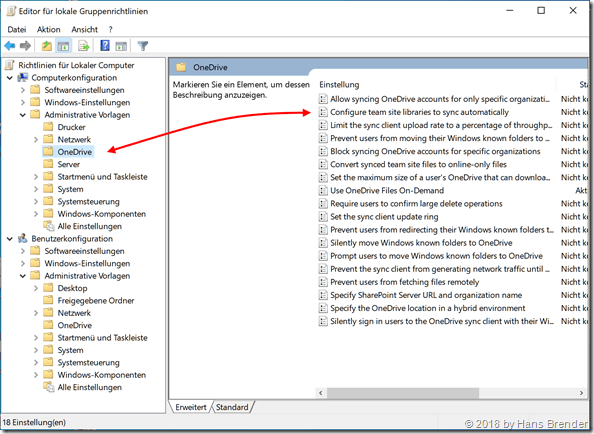Click the Benutzerkonfiguration user icon

(x=23, y=238)
